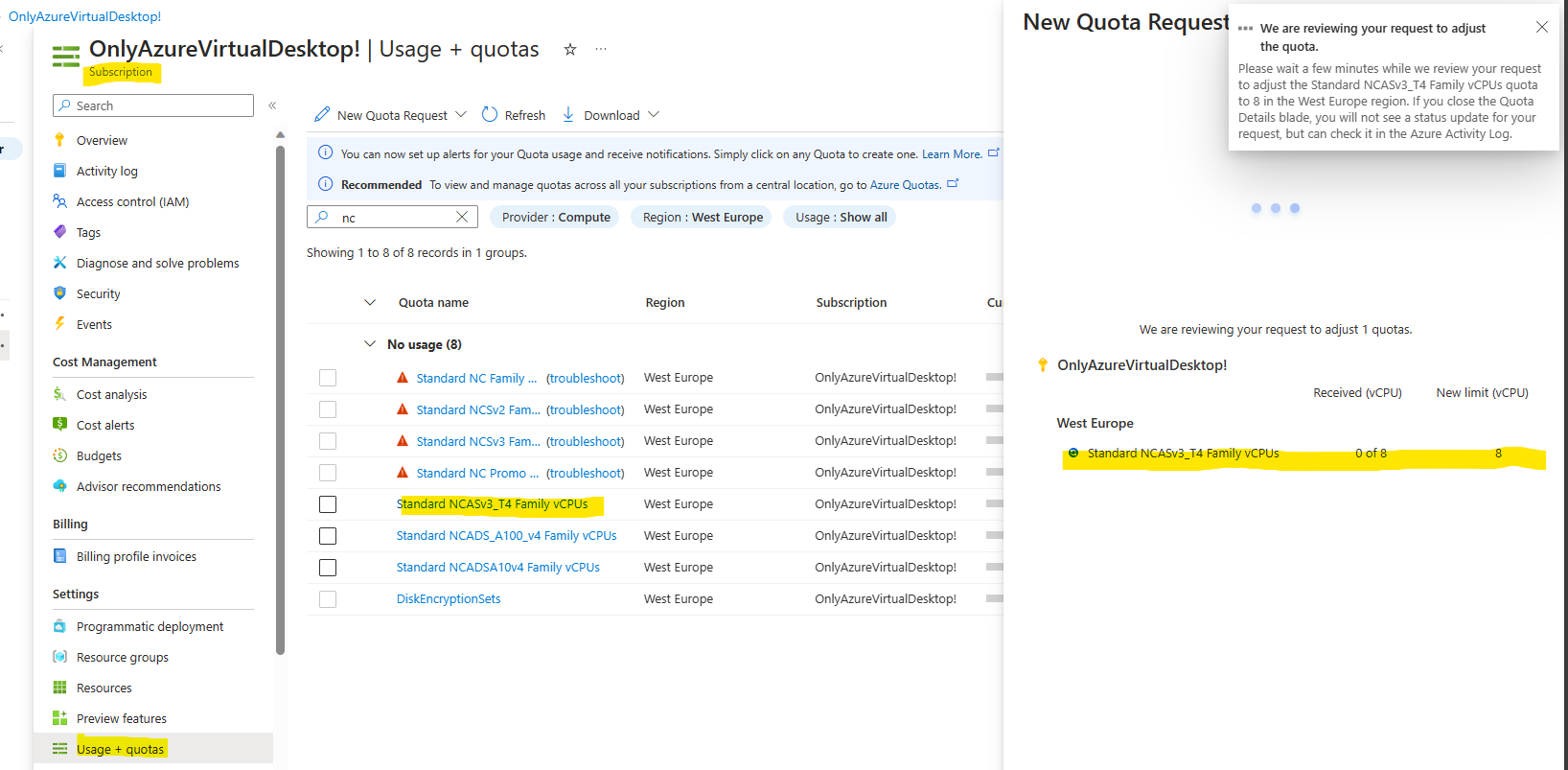This screenshot has height=770, width=1568.
Task: Click OnlyAzureVirtualDesktop! breadcrumb link
Action: coord(84,16)
